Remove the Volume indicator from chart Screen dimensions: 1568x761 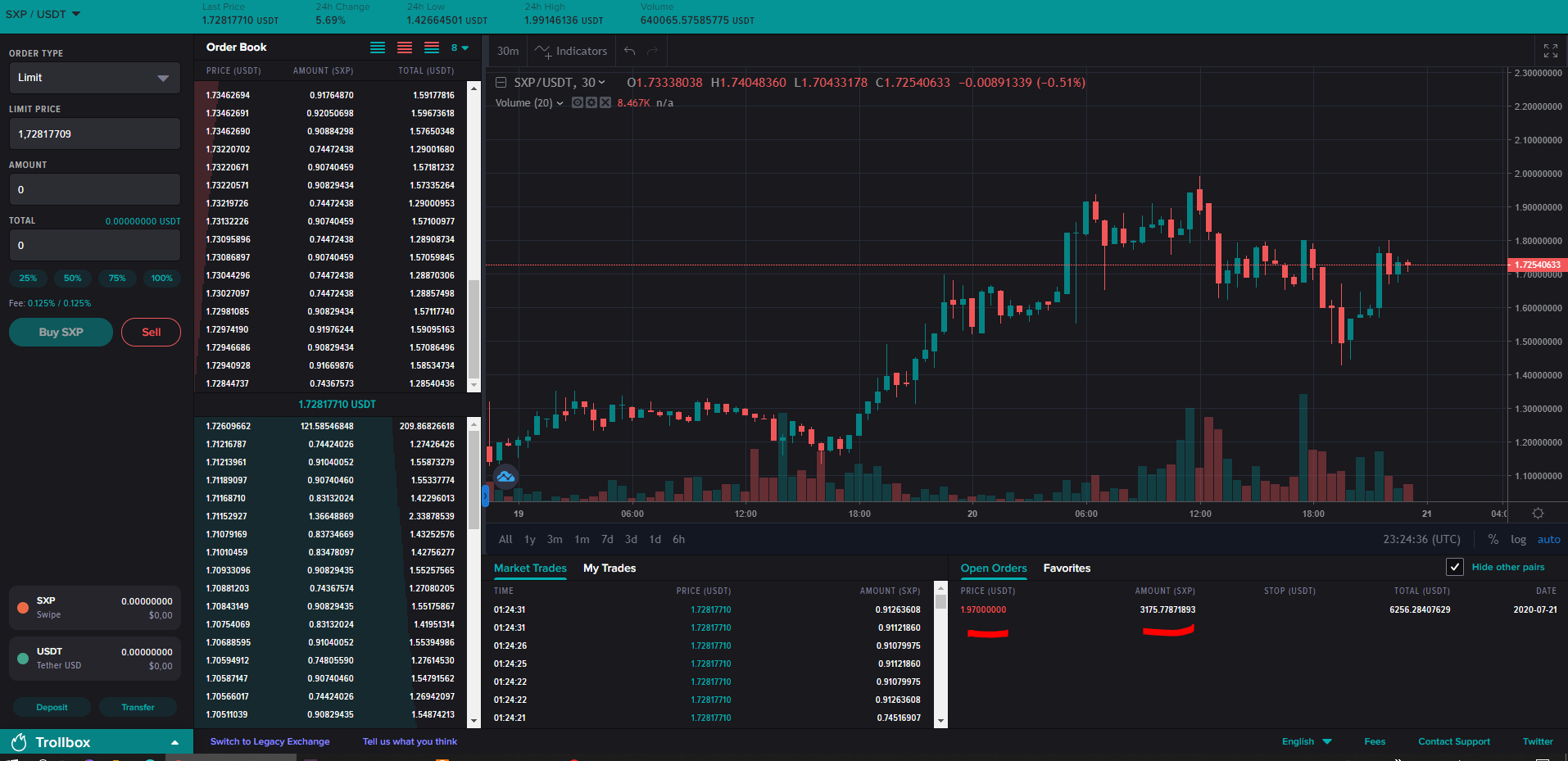pos(605,102)
